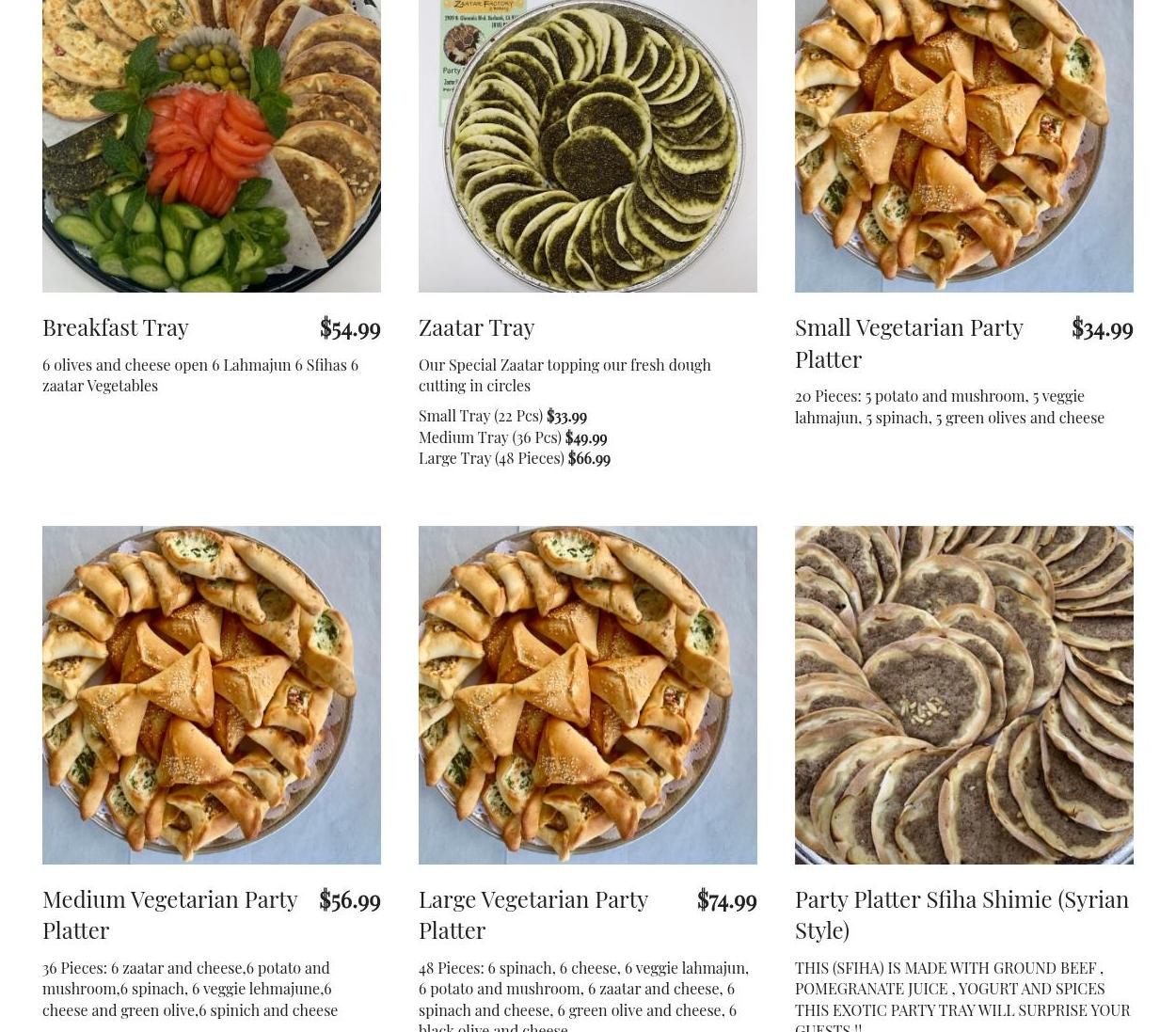Choose Small Tray (22 Pcs) $33.99 option
Viewport: 1176px width, 1032px height.
click(502, 416)
